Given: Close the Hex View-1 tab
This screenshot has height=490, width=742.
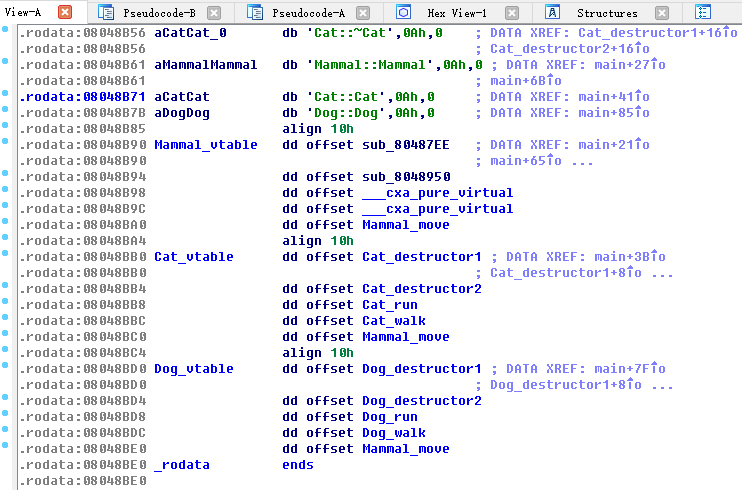Looking at the screenshot, I should pyautogui.click(x=512, y=13).
